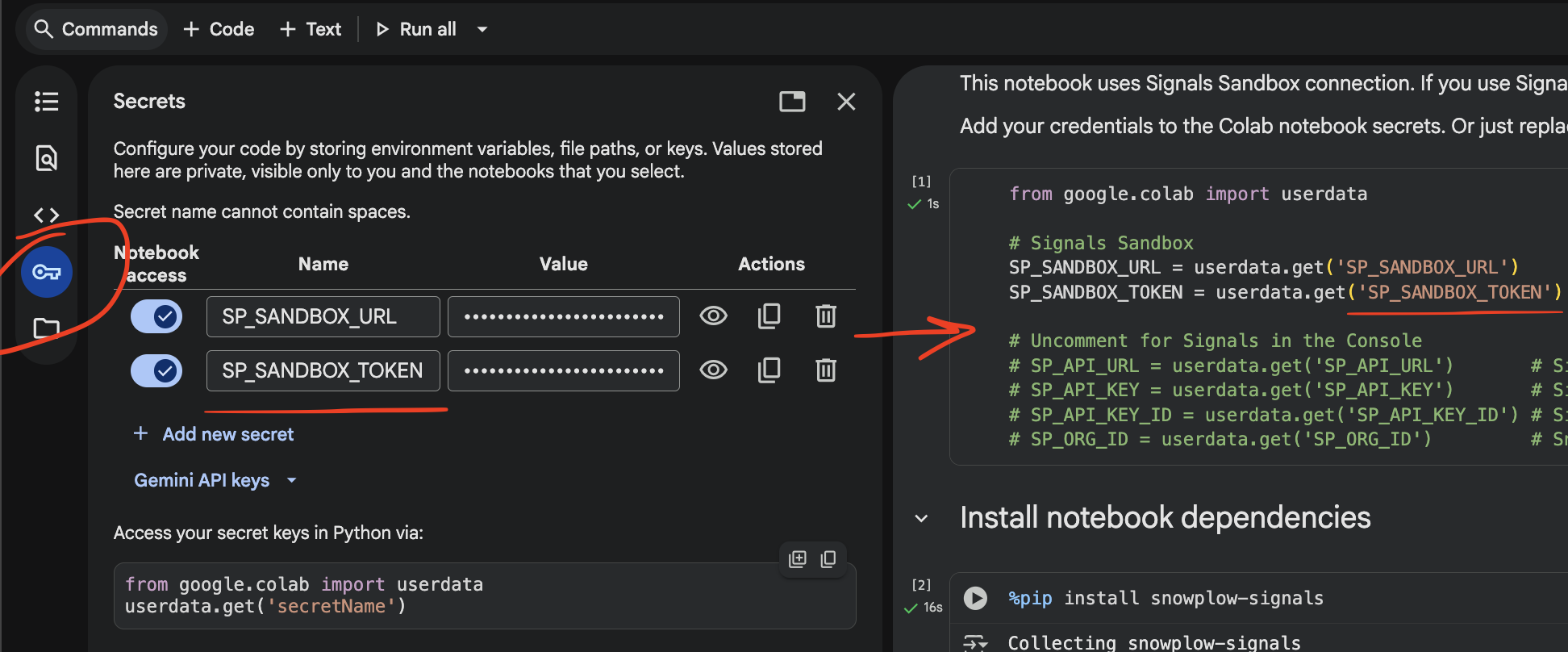1568x652 pixels.
Task: Delete the SP_SANDBOX_URL secret
Action: tap(825, 316)
